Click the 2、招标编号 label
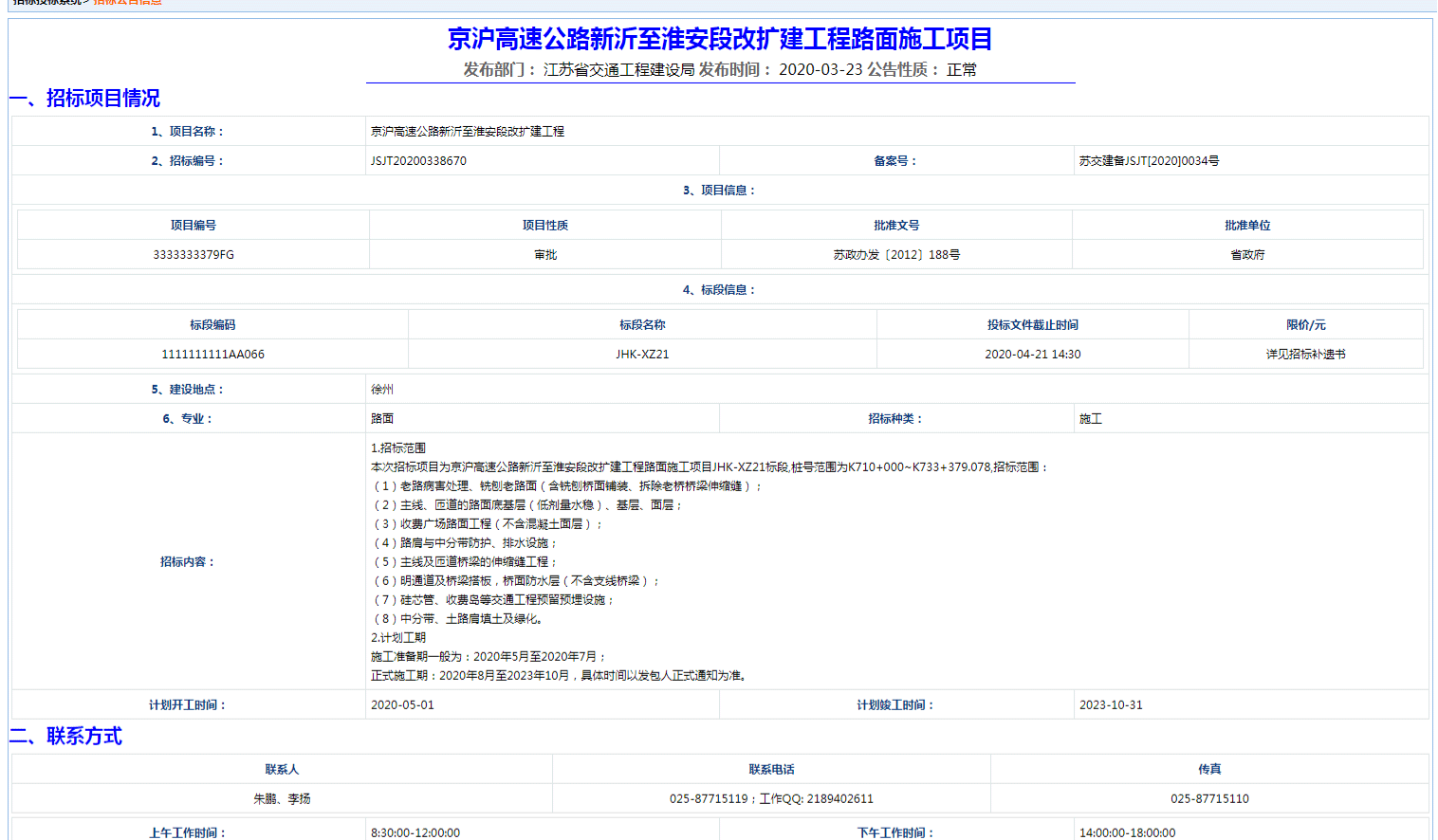Screen dimensions: 1438x840 188,161
